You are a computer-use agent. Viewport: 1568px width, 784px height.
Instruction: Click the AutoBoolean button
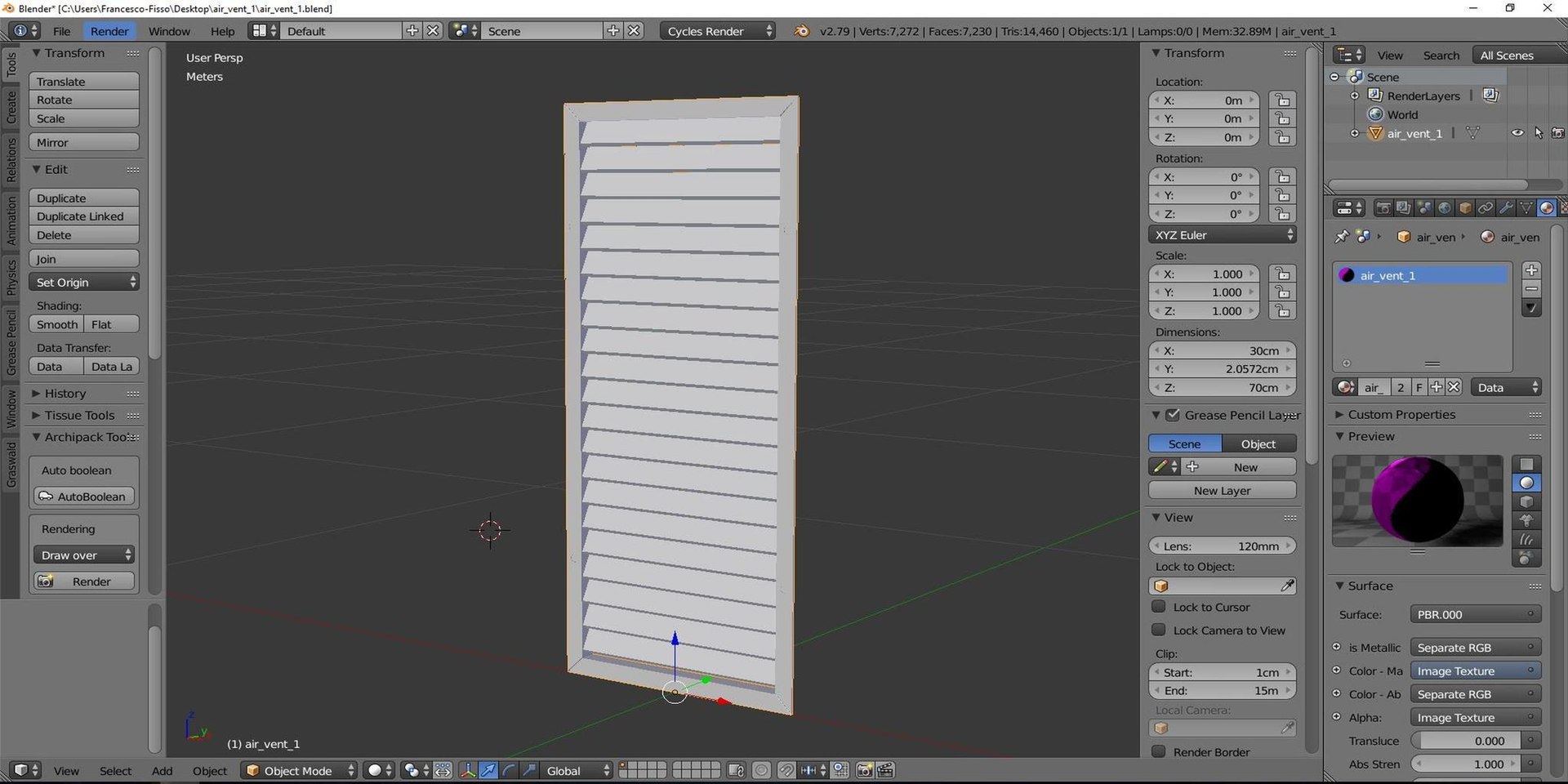pos(84,496)
